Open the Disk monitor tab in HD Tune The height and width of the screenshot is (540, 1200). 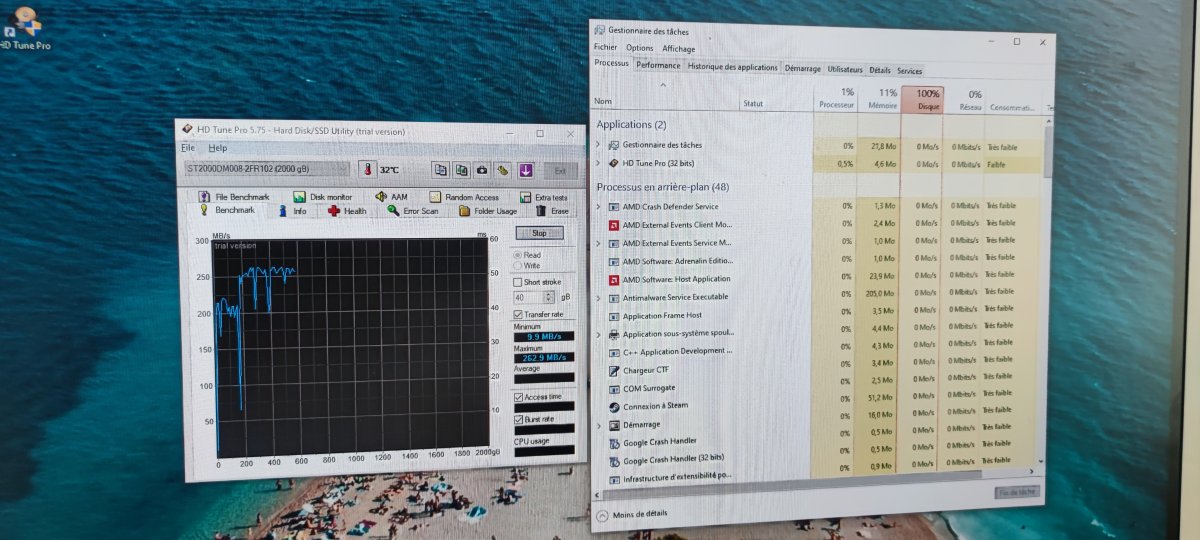coord(322,197)
